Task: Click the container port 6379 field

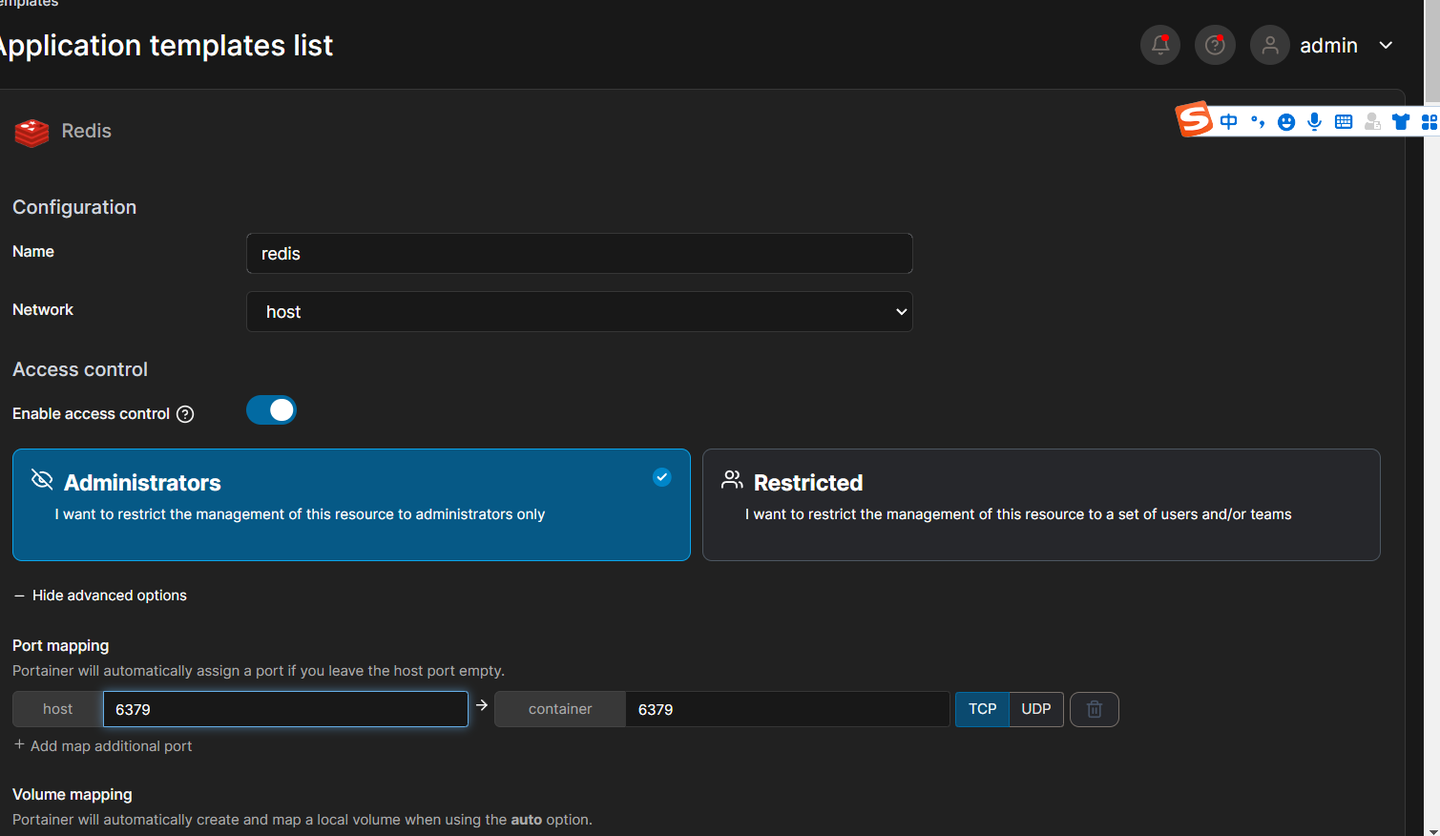Action: click(x=786, y=709)
